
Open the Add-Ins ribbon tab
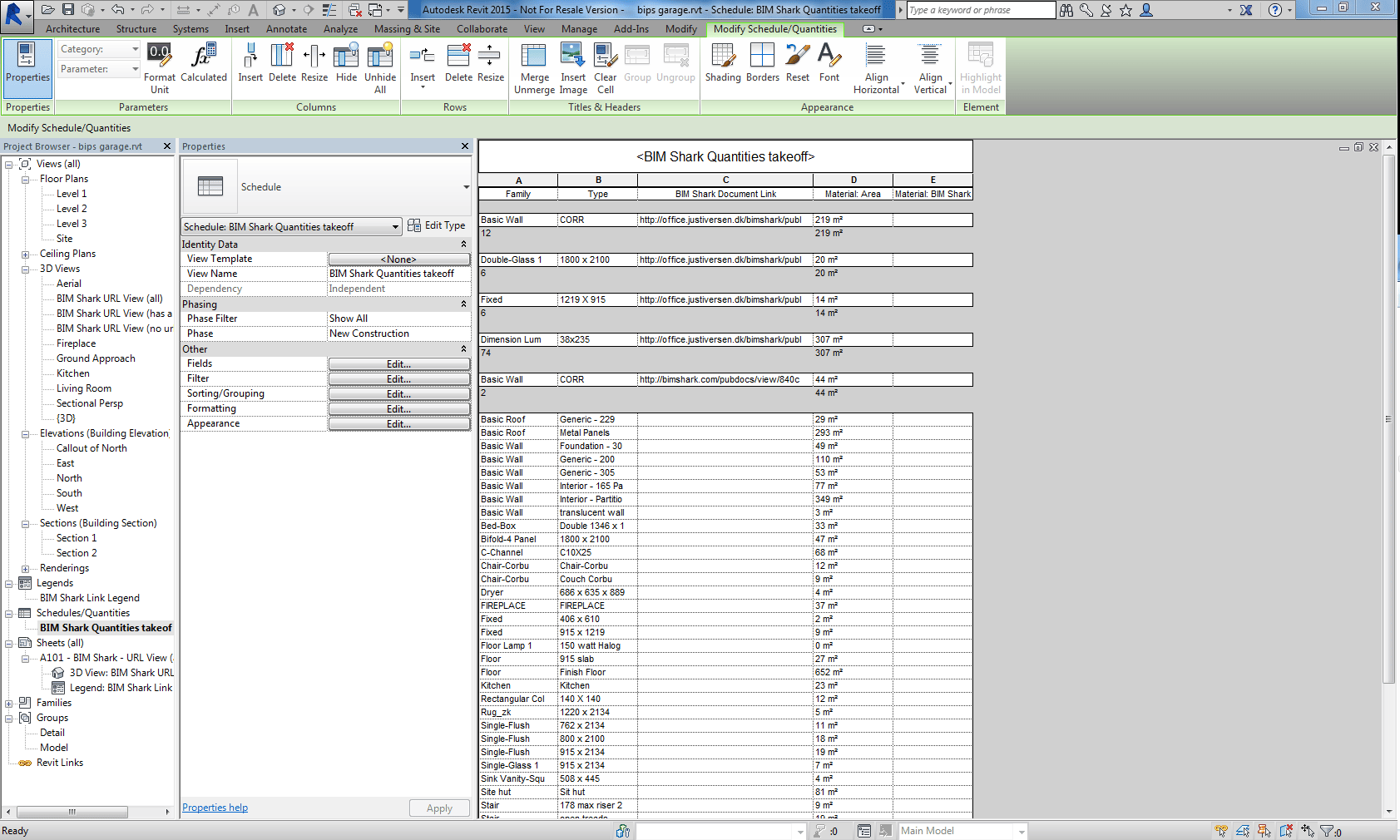click(x=631, y=29)
